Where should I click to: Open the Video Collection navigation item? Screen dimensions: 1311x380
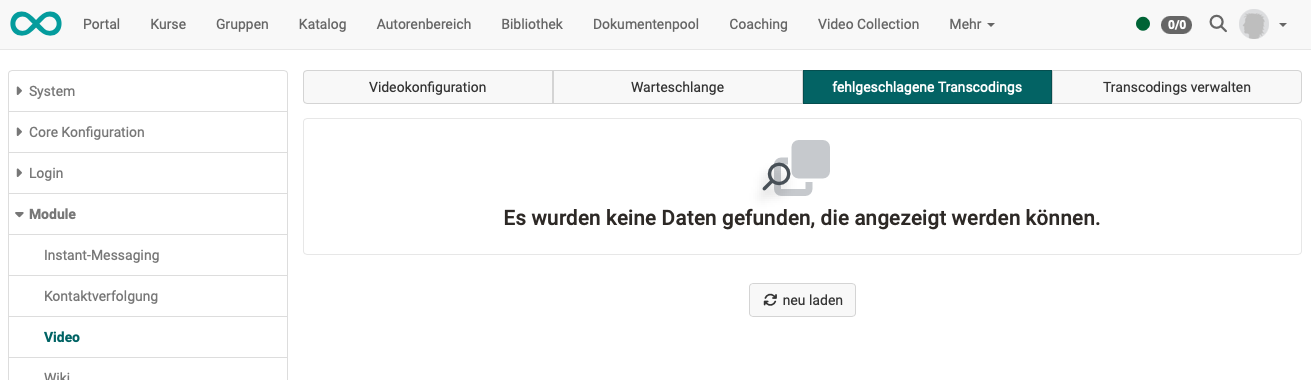click(x=868, y=24)
